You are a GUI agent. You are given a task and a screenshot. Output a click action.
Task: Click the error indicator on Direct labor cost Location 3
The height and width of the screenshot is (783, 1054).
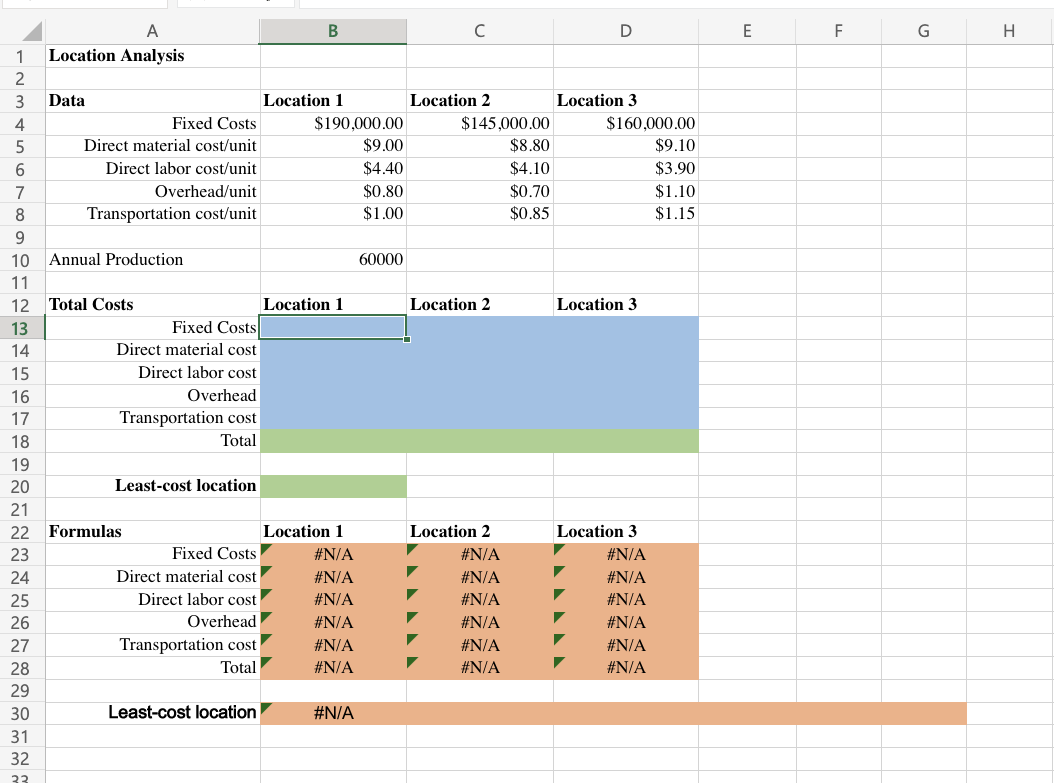point(558,594)
